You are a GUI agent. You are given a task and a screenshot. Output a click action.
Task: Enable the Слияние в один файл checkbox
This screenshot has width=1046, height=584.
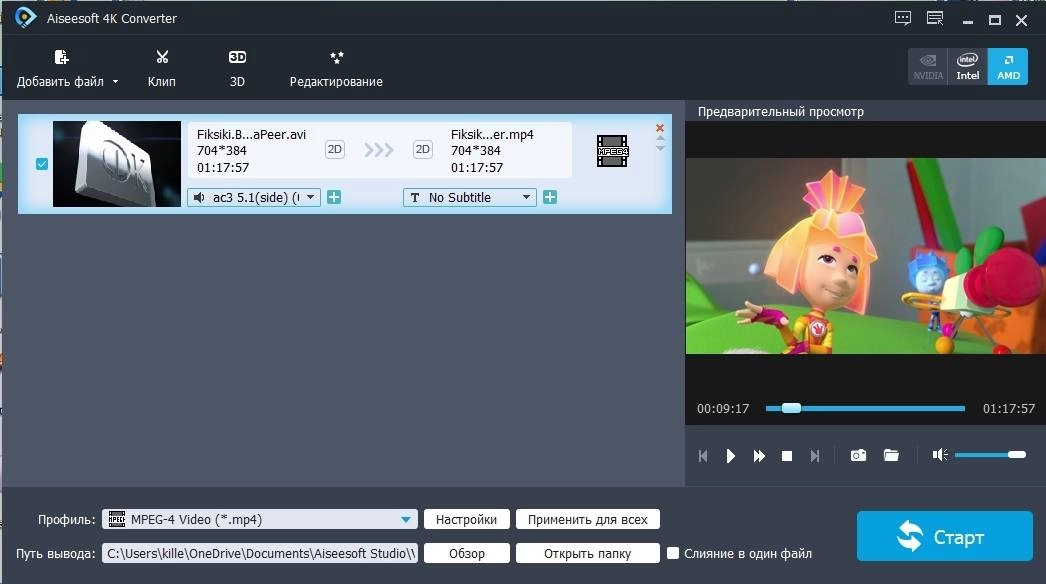tap(673, 553)
